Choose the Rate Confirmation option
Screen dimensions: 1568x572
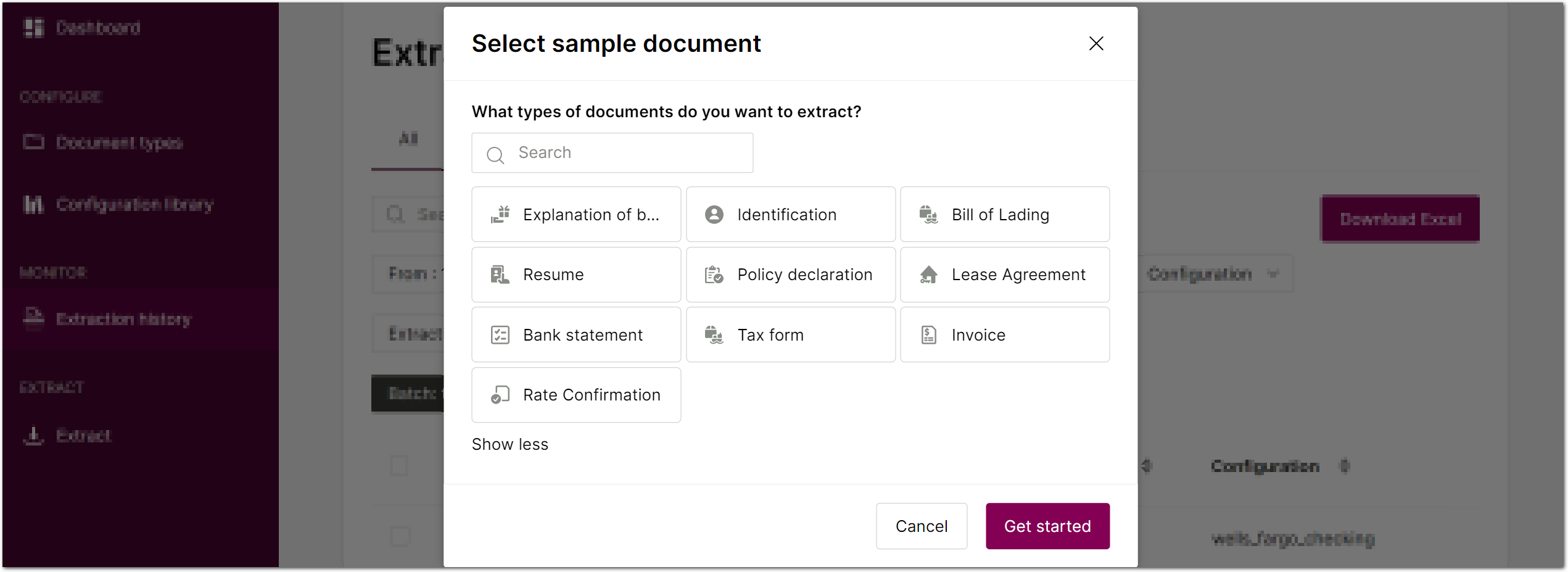pos(576,395)
